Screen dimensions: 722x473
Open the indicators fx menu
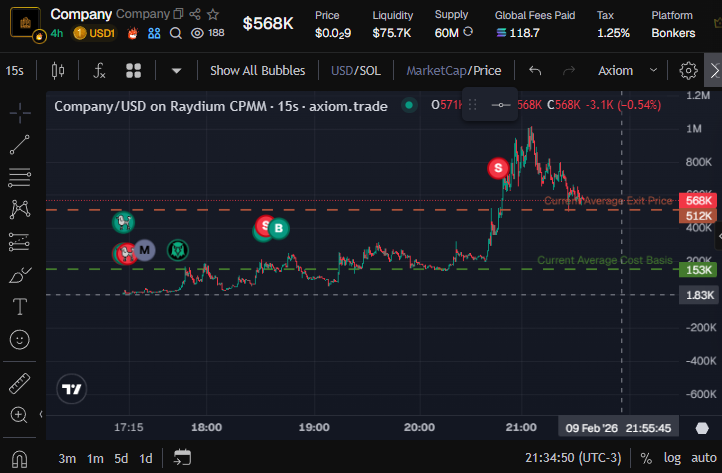click(99, 70)
